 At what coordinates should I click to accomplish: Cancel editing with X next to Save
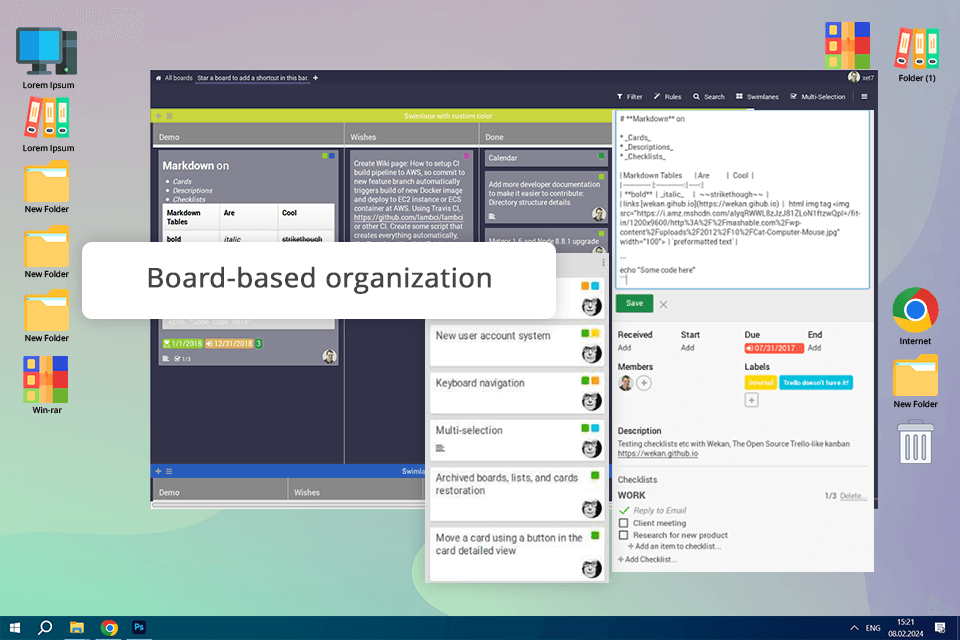point(663,304)
